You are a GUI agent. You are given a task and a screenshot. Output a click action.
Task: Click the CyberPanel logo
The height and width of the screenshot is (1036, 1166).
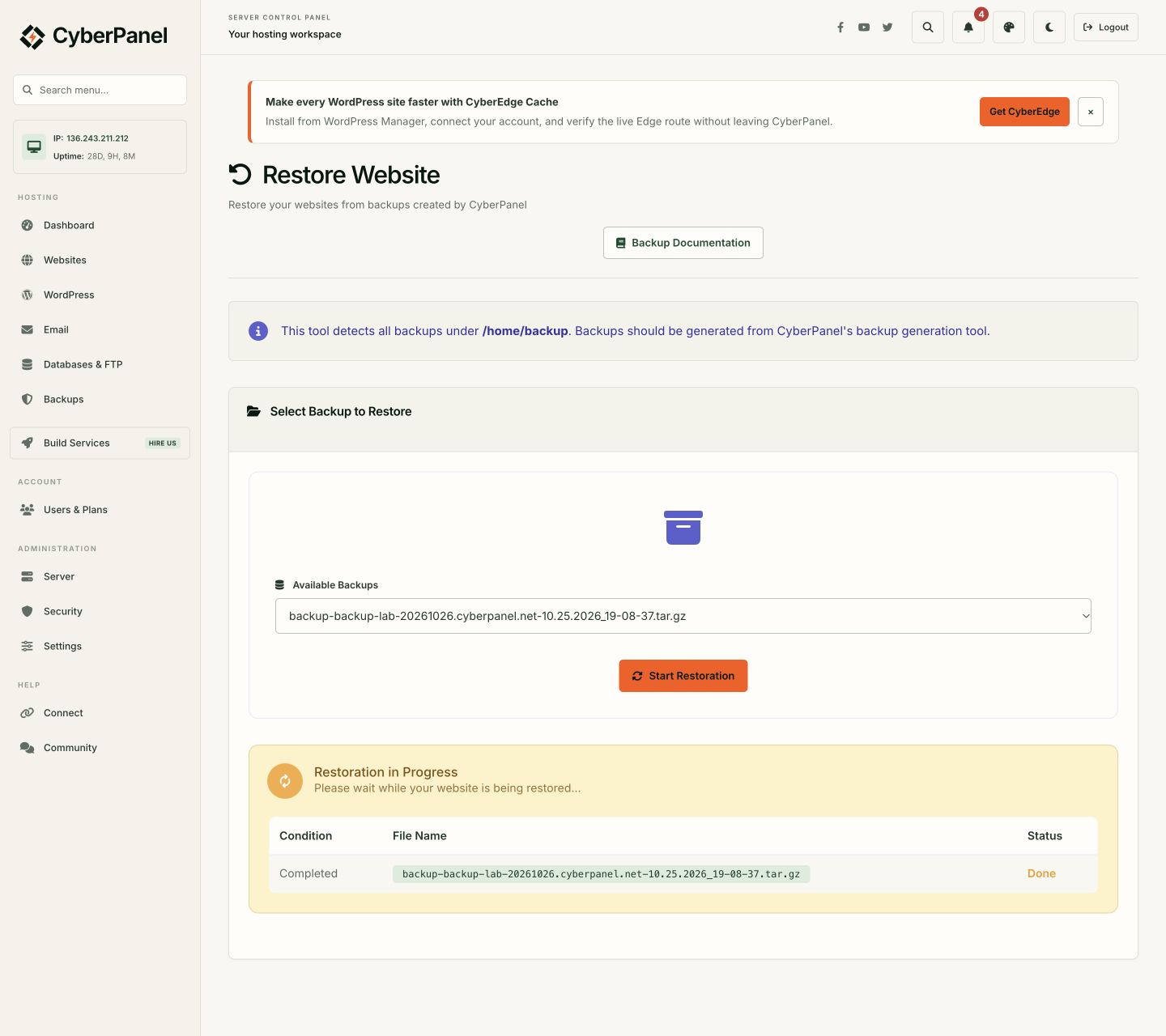point(94,36)
